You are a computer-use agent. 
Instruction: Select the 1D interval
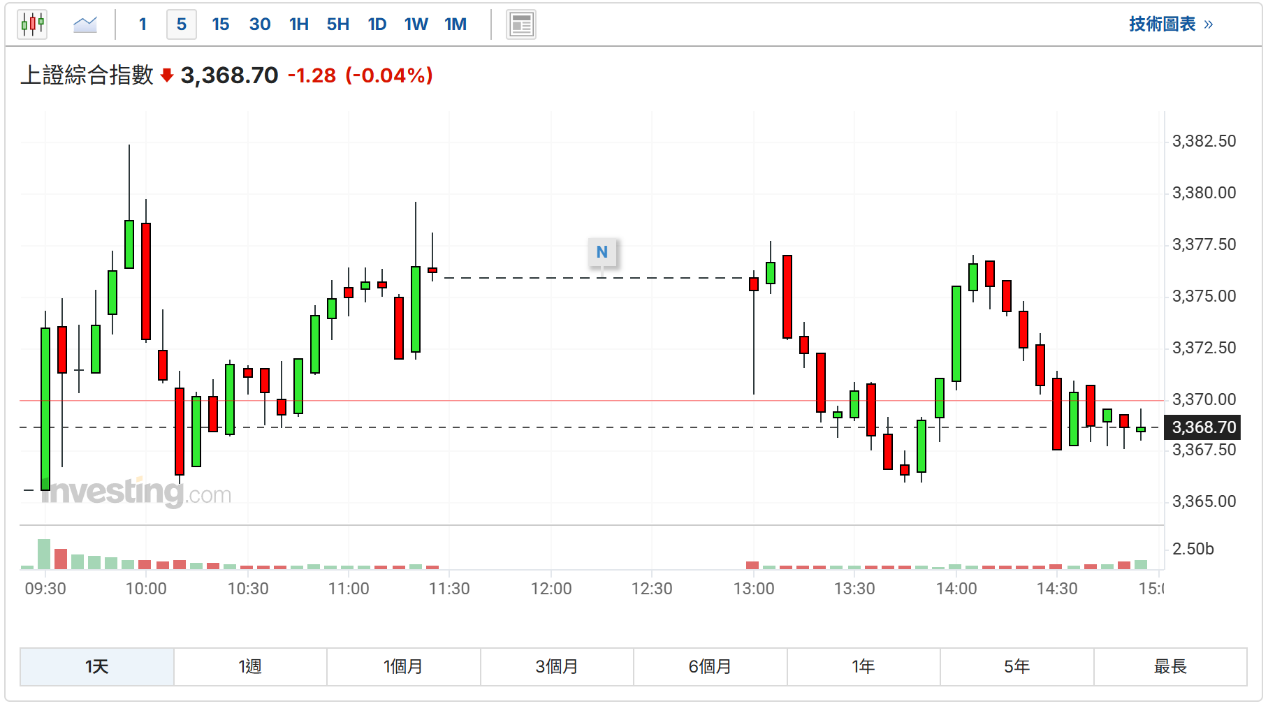click(x=377, y=24)
